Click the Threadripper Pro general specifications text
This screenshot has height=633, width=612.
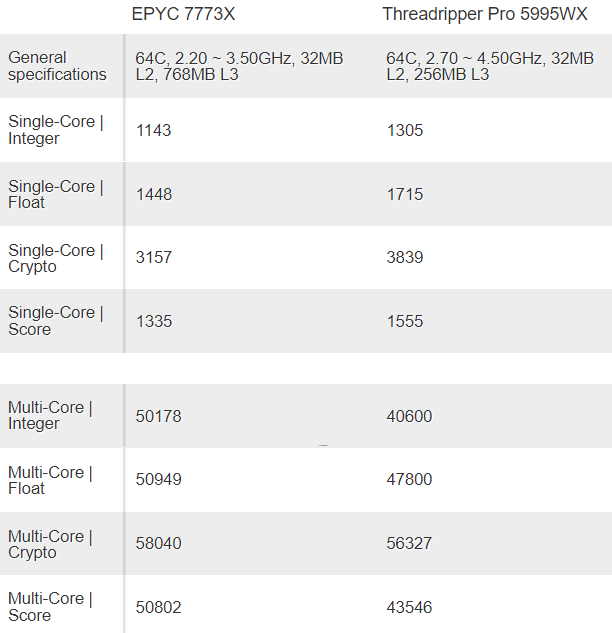tap(490, 67)
